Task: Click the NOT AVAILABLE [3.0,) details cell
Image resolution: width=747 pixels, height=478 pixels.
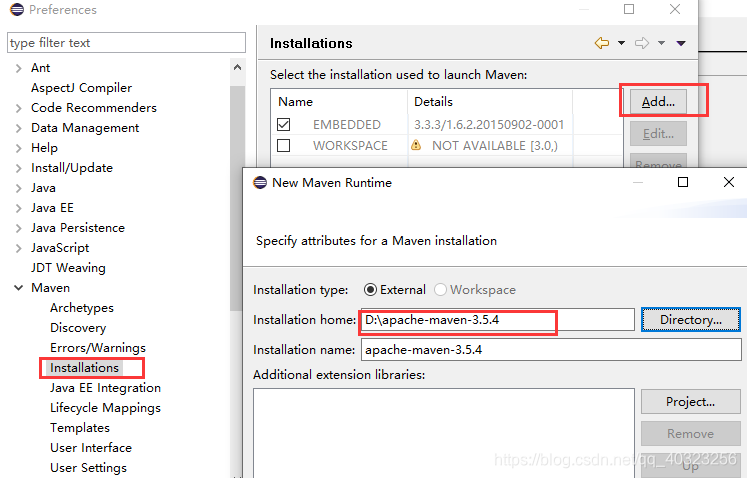Action: click(495, 146)
